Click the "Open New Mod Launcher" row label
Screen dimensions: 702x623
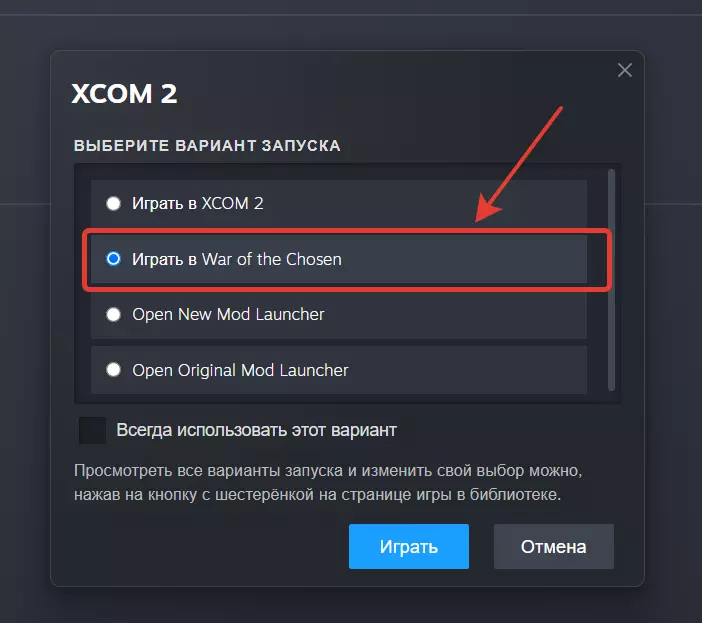tap(228, 314)
